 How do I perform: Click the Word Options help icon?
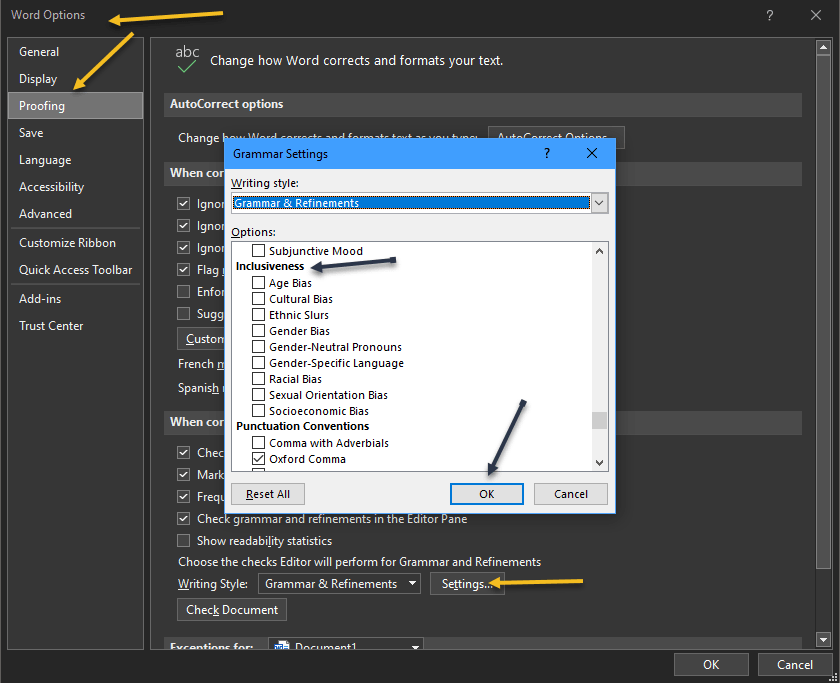click(x=770, y=15)
